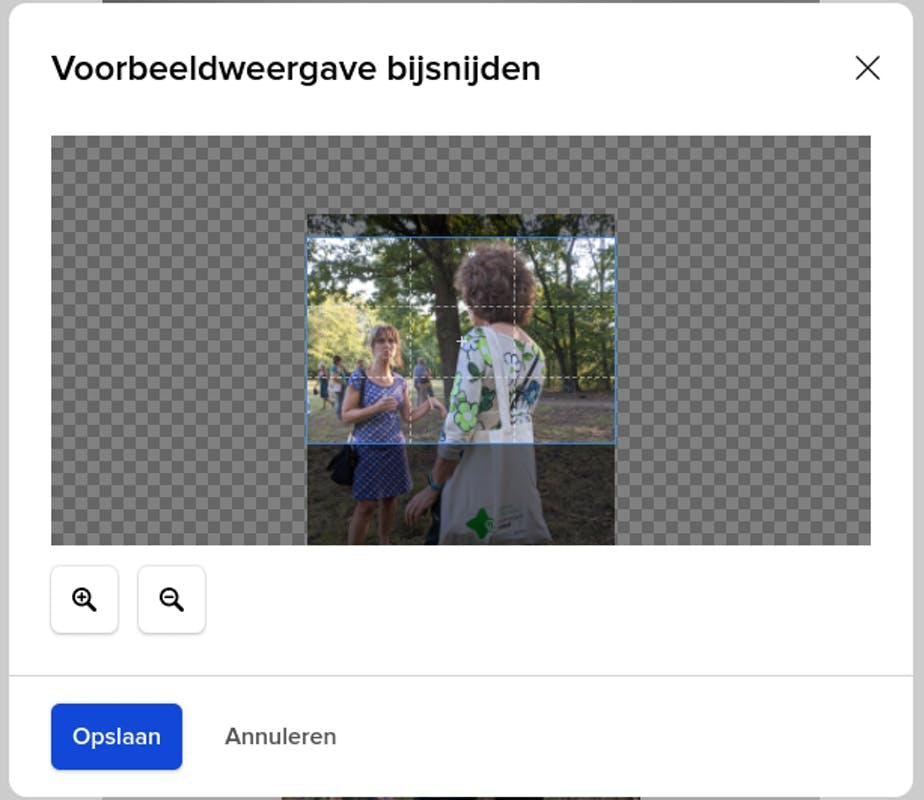The width and height of the screenshot is (924, 800).
Task: Click the zoom in magnifier icon
Action: coord(84,599)
